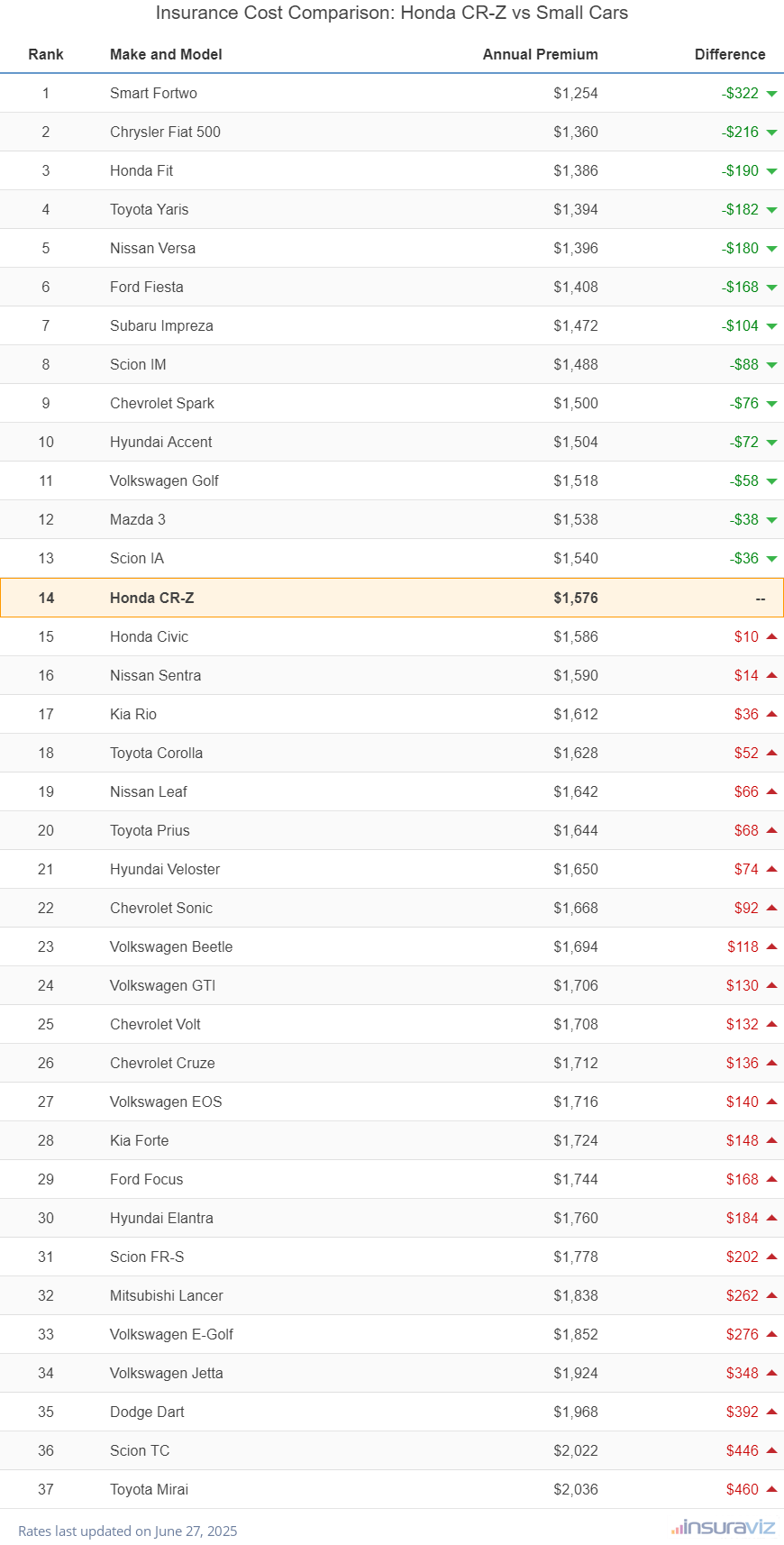
Task: Select the chart title Insurance Cost Comparison
Action: click(x=392, y=13)
